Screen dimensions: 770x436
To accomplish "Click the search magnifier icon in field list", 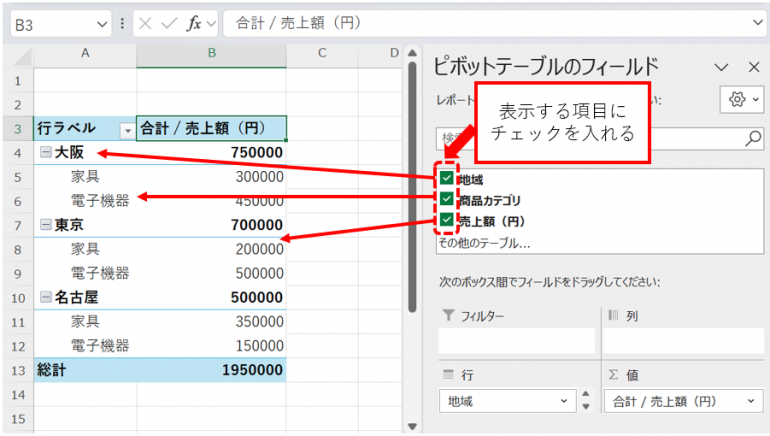I will click(753, 139).
